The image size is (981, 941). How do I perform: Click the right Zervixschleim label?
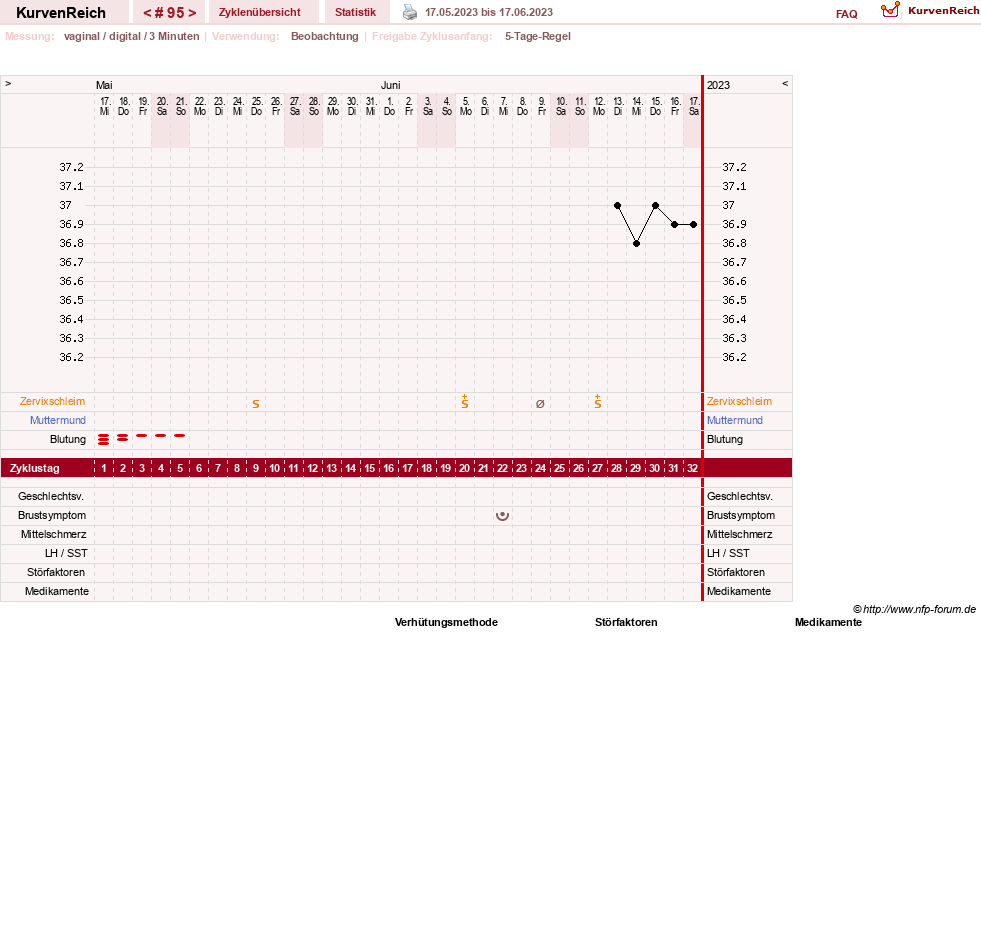coord(740,402)
